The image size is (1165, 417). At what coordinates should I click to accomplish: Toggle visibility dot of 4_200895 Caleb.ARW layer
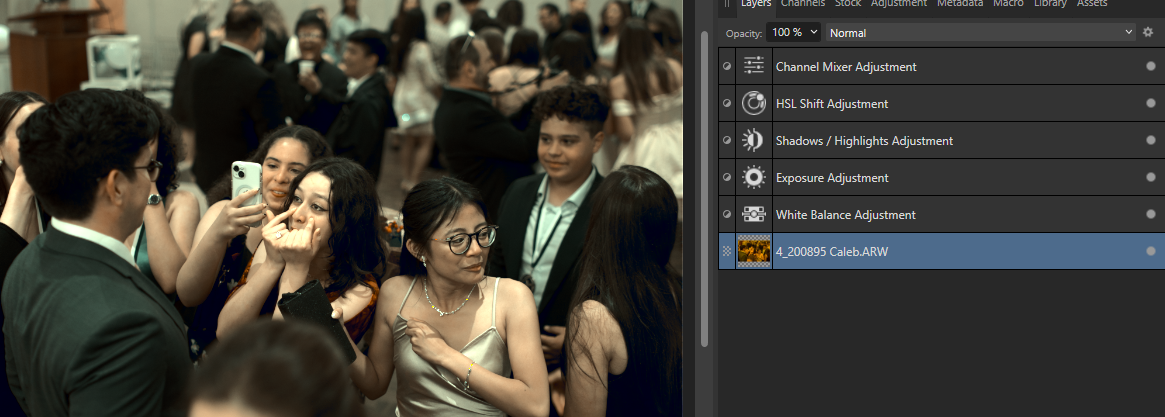pos(1151,252)
